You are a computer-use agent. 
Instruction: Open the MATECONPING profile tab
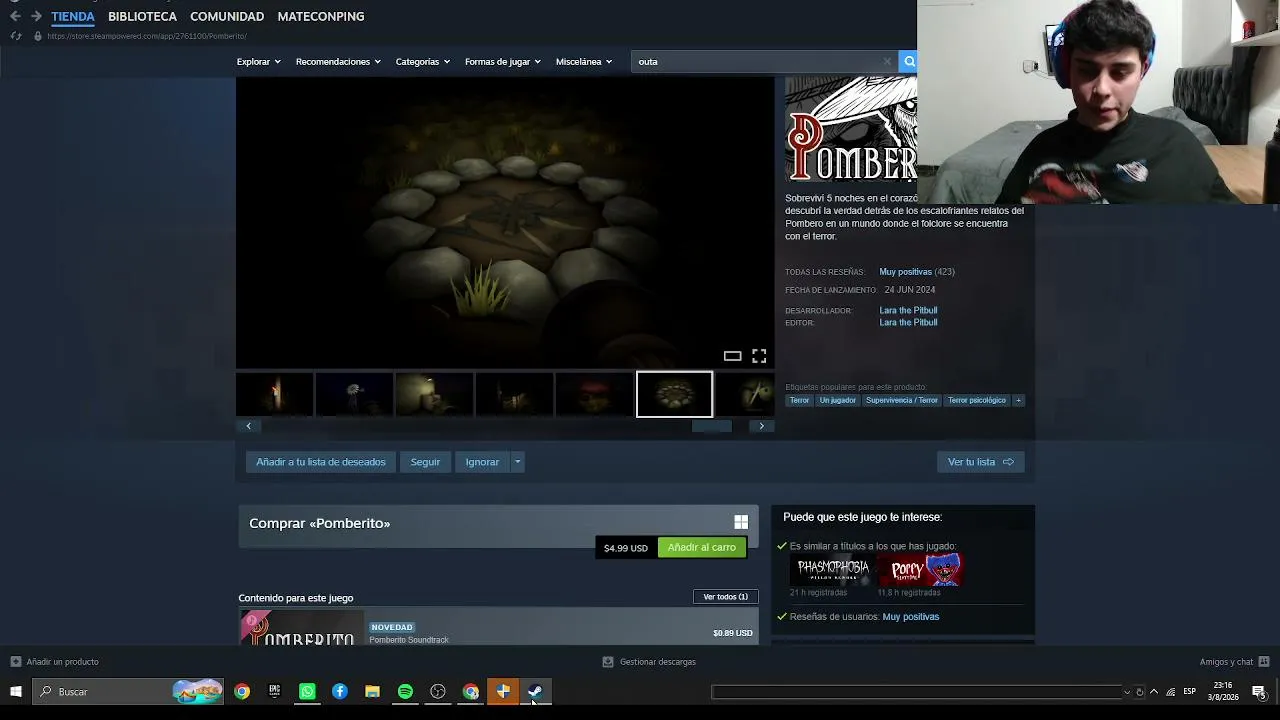tap(321, 16)
